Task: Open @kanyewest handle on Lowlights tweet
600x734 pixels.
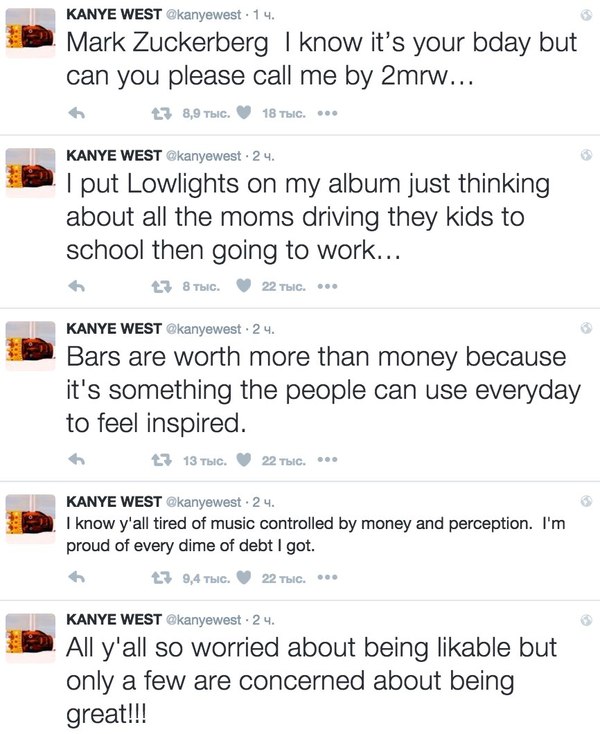Action: tap(202, 155)
